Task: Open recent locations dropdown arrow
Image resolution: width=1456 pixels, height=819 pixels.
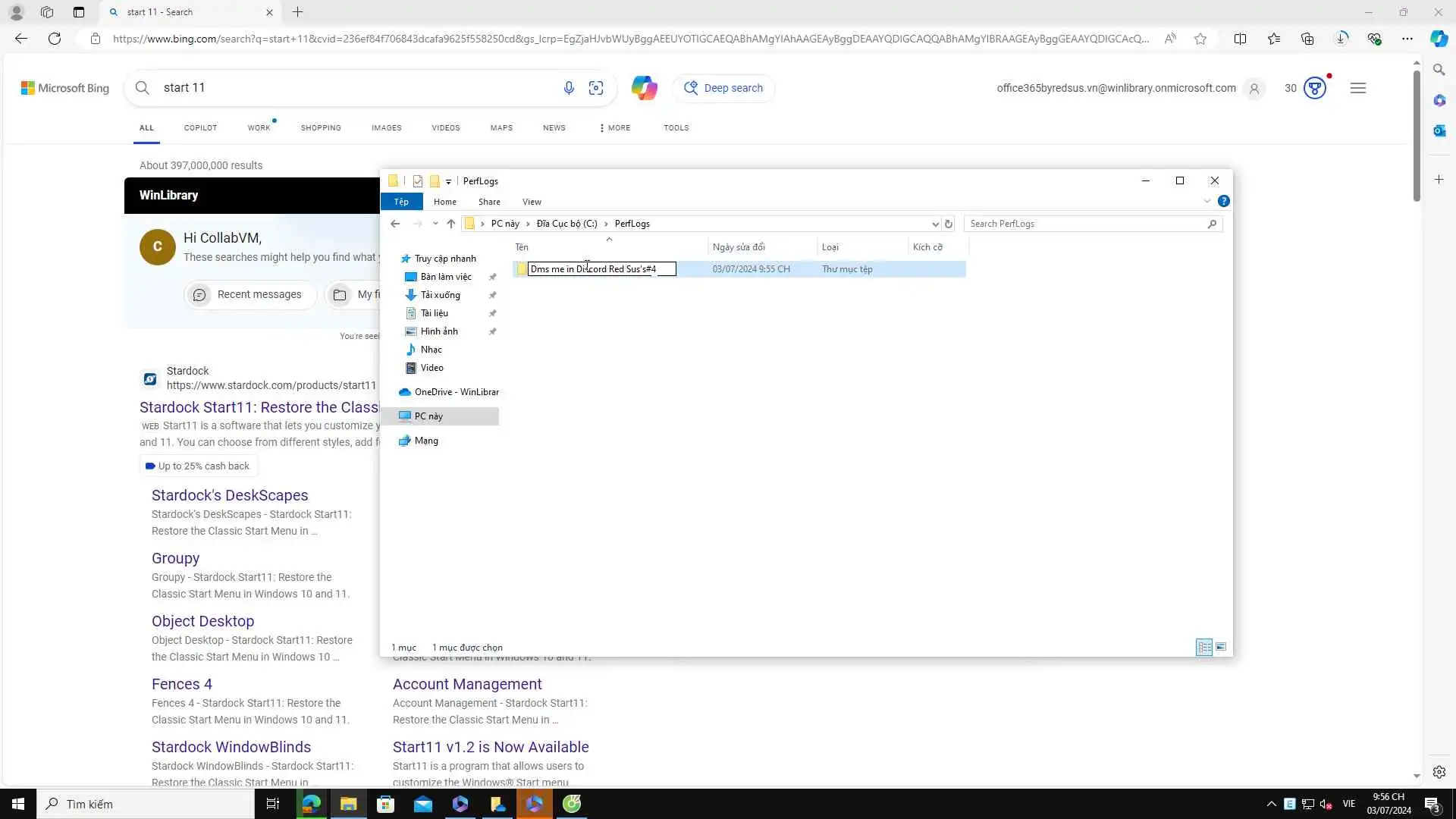Action: (435, 224)
